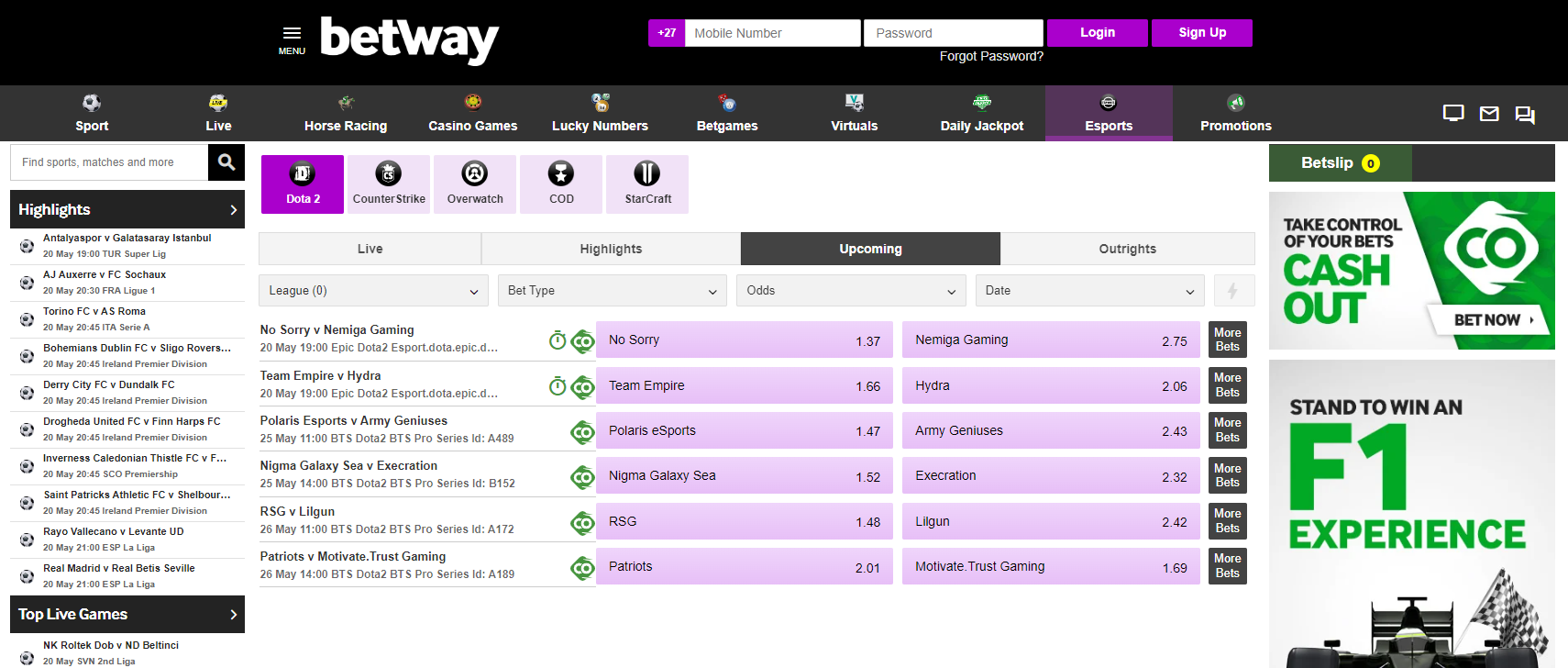
Task: Click cash out icon for Team Empire v Hydra
Action: tap(583, 387)
